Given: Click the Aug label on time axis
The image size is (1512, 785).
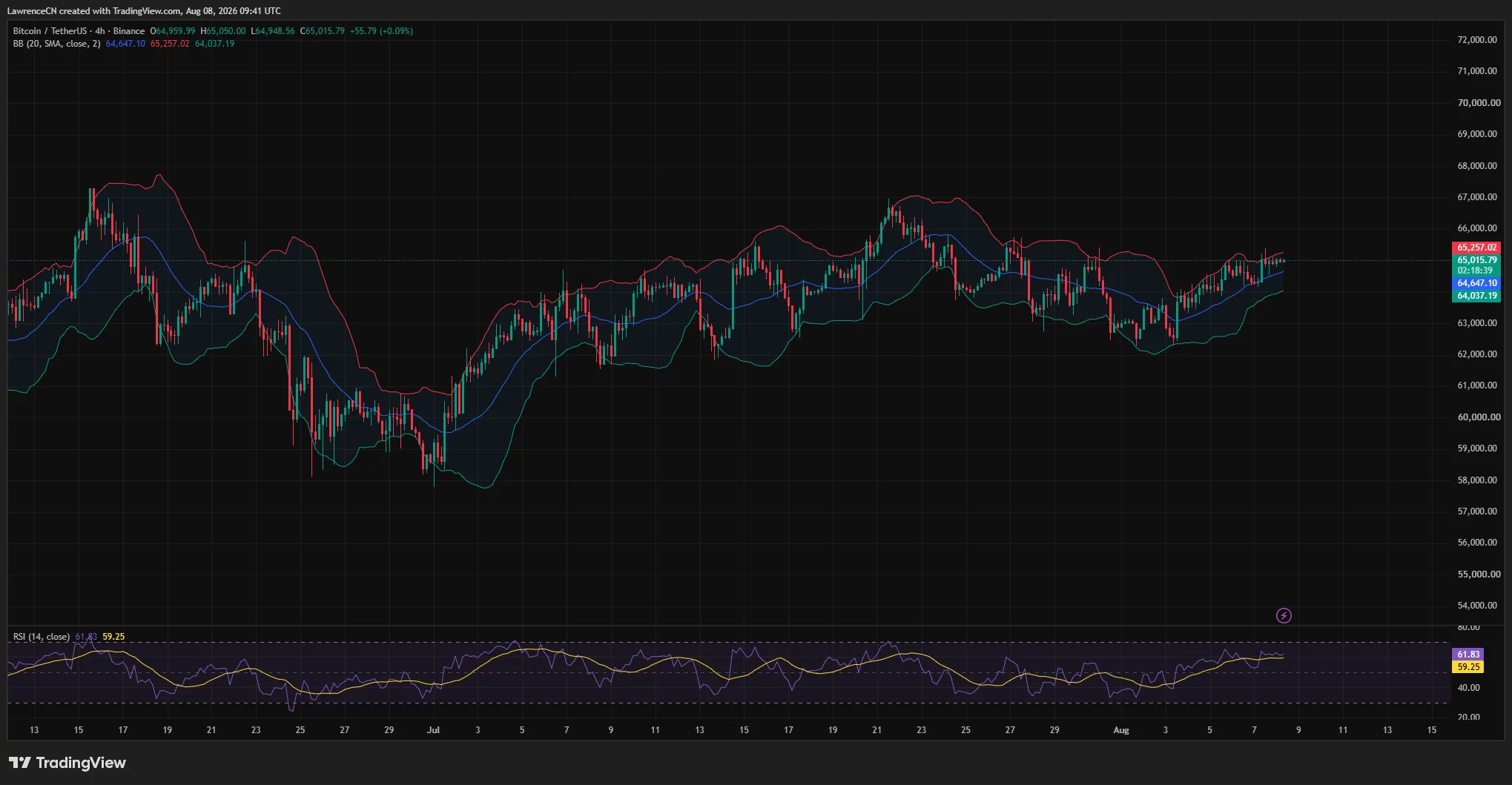Looking at the screenshot, I should pyautogui.click(x=1121, y=730).
